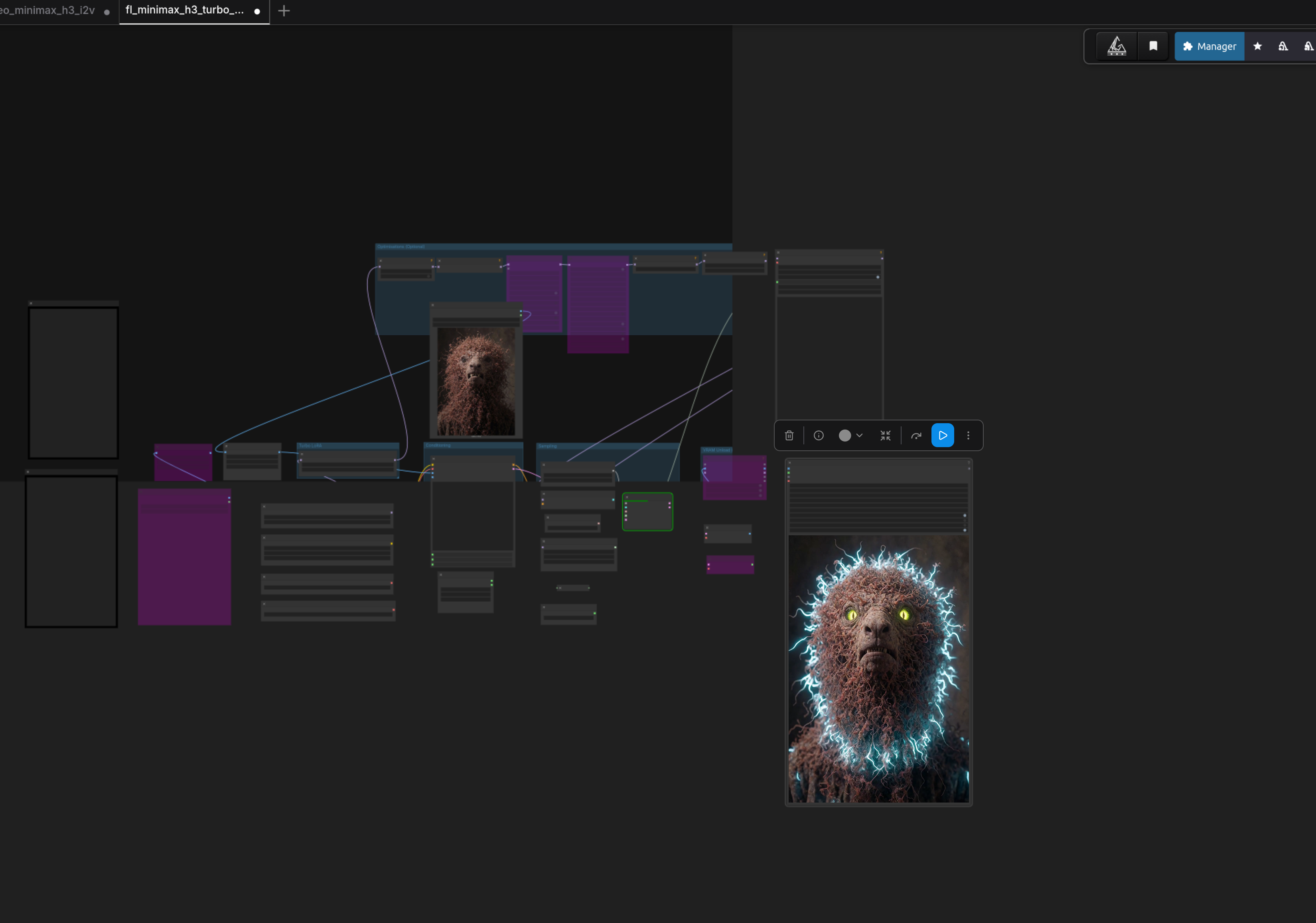Viewport: 1316px width, 923px height.
Task: Bypass the selected node via the curved-arrow icon
Action: click(916, 436)
